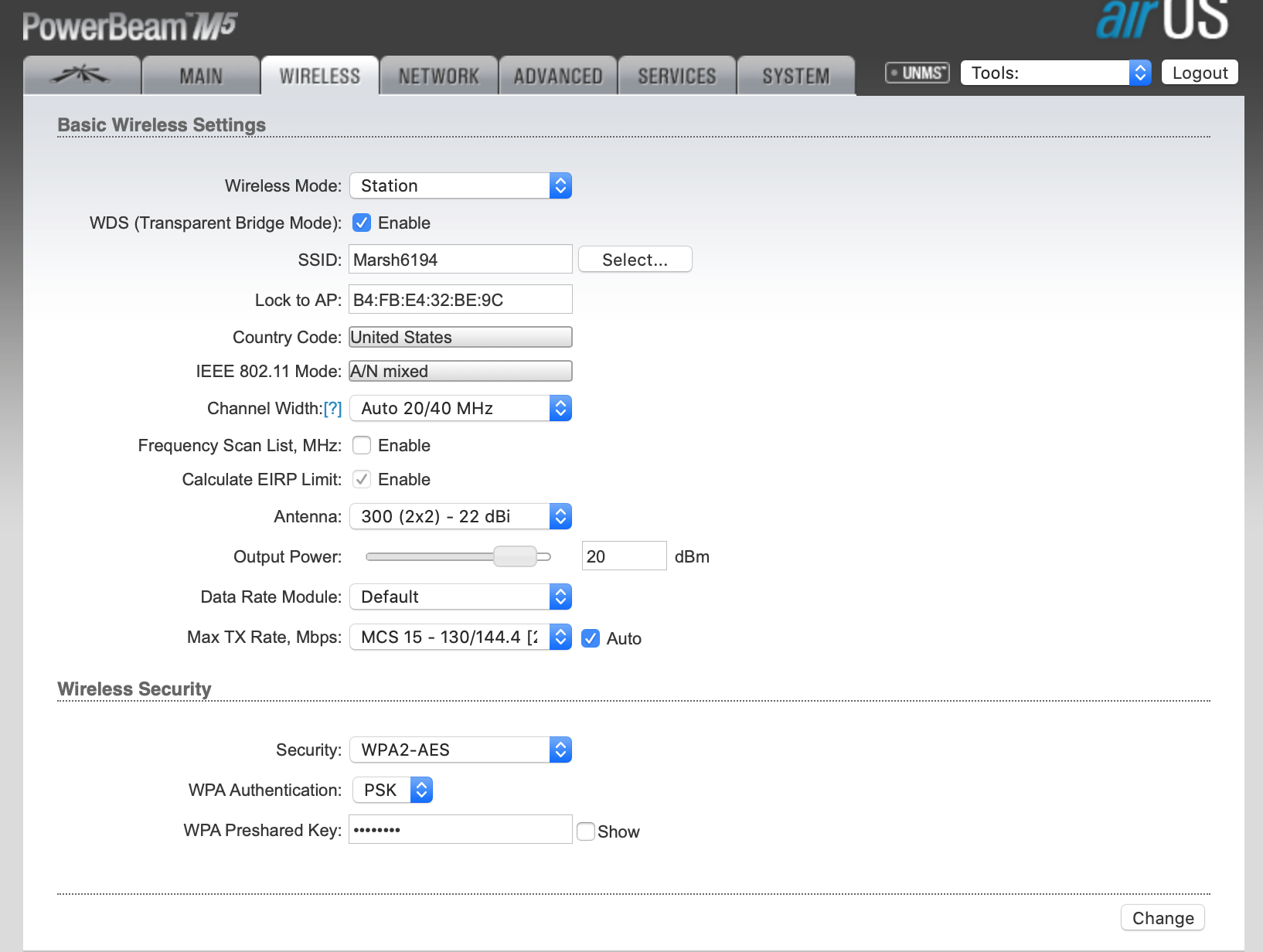Open the SERVICES tab
The height and width of the screenshot is (952, 1263).
676,76
